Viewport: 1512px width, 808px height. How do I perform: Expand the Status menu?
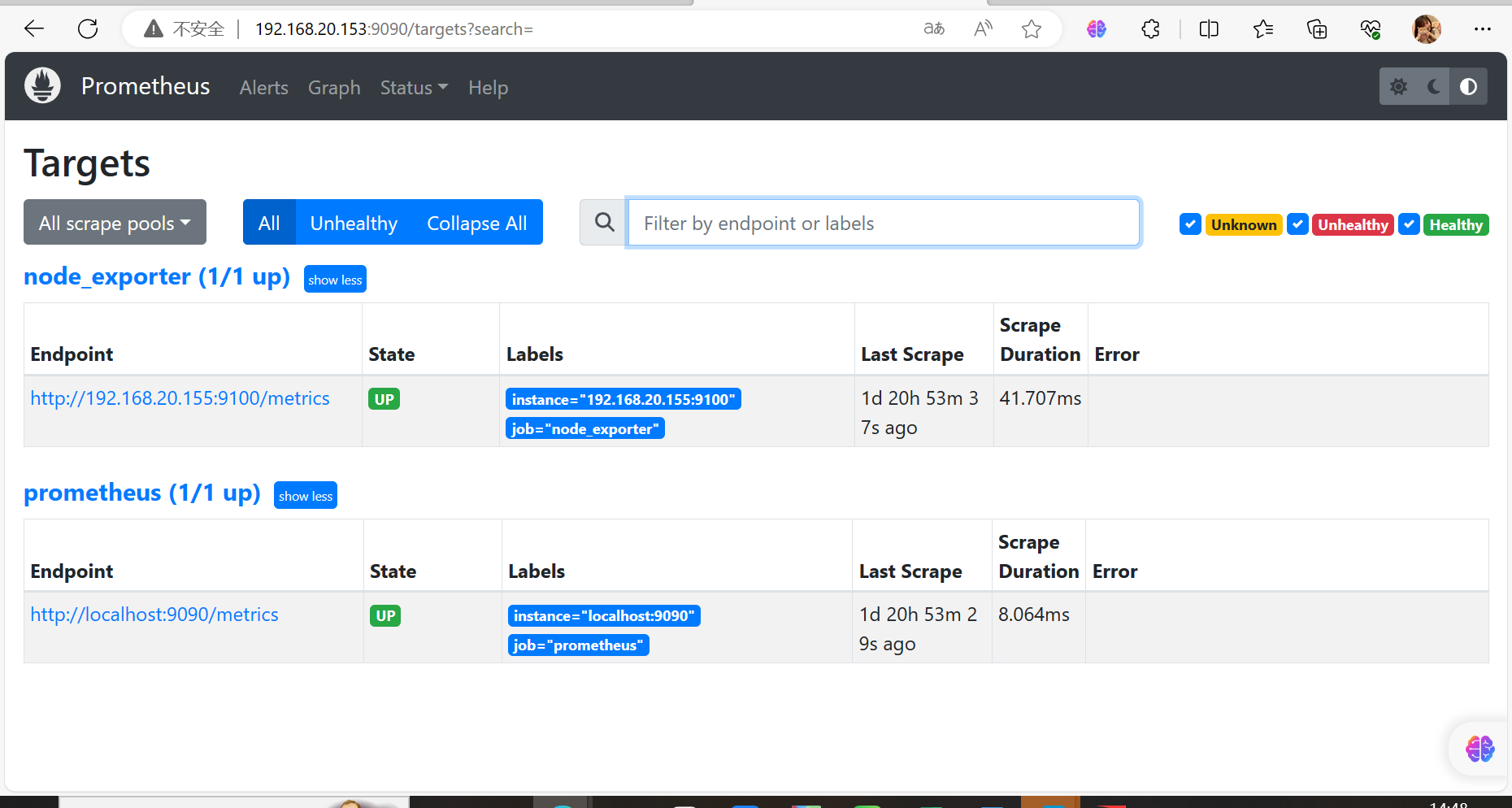[x=414, y=88]
